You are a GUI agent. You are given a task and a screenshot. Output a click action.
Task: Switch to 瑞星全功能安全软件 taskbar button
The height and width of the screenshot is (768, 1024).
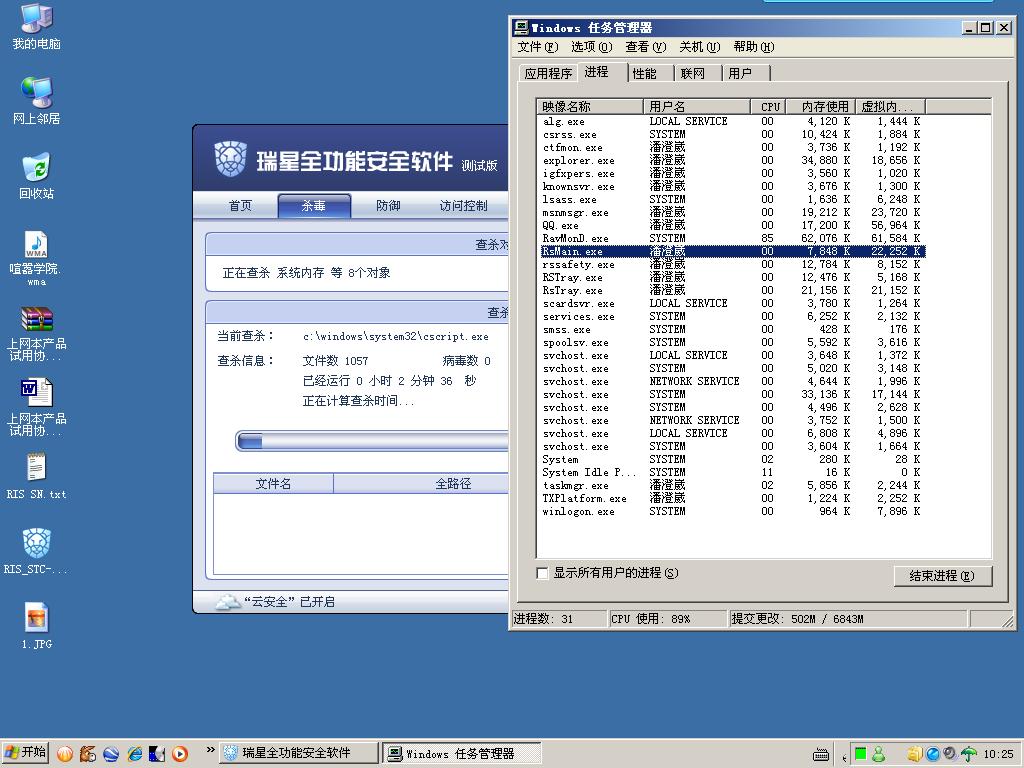(x=299, y=753)
